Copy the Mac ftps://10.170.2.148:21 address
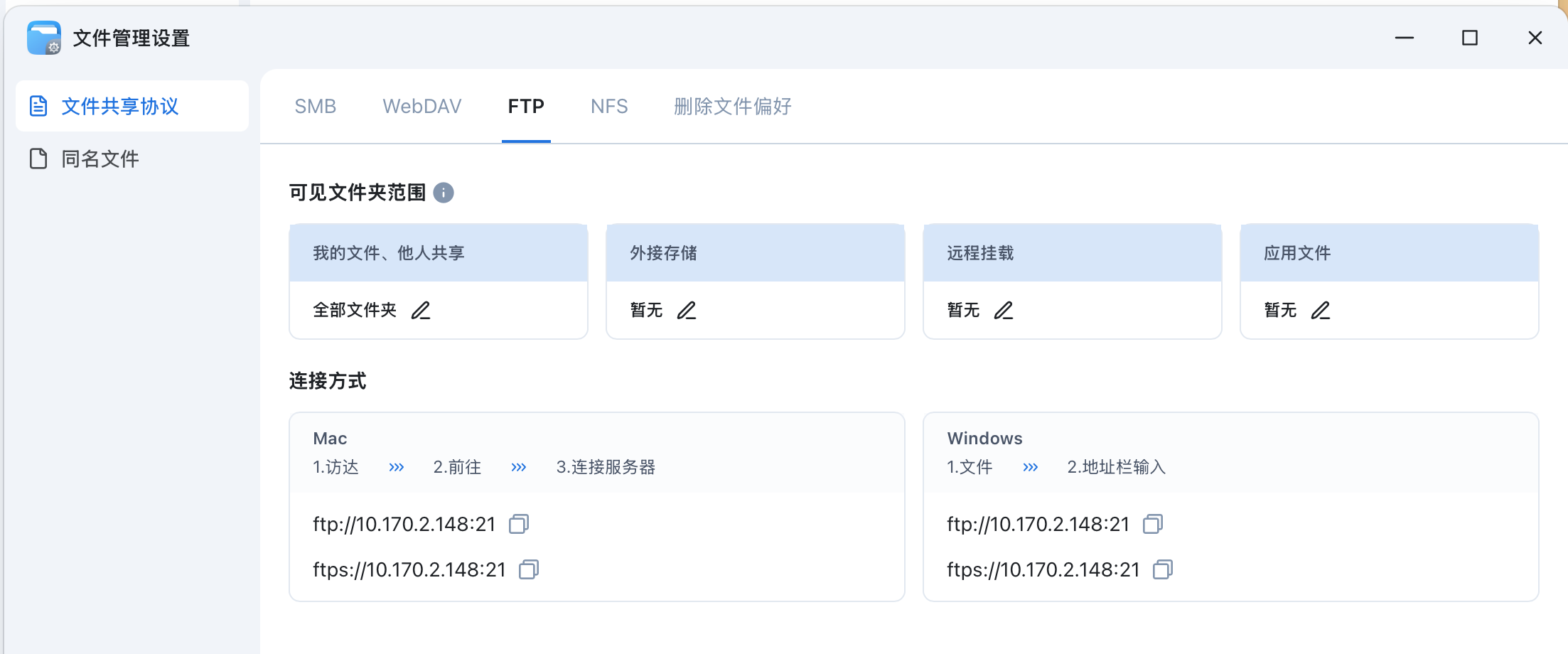This screenshot has width=1568, height=654. click(x=529, y=569)
